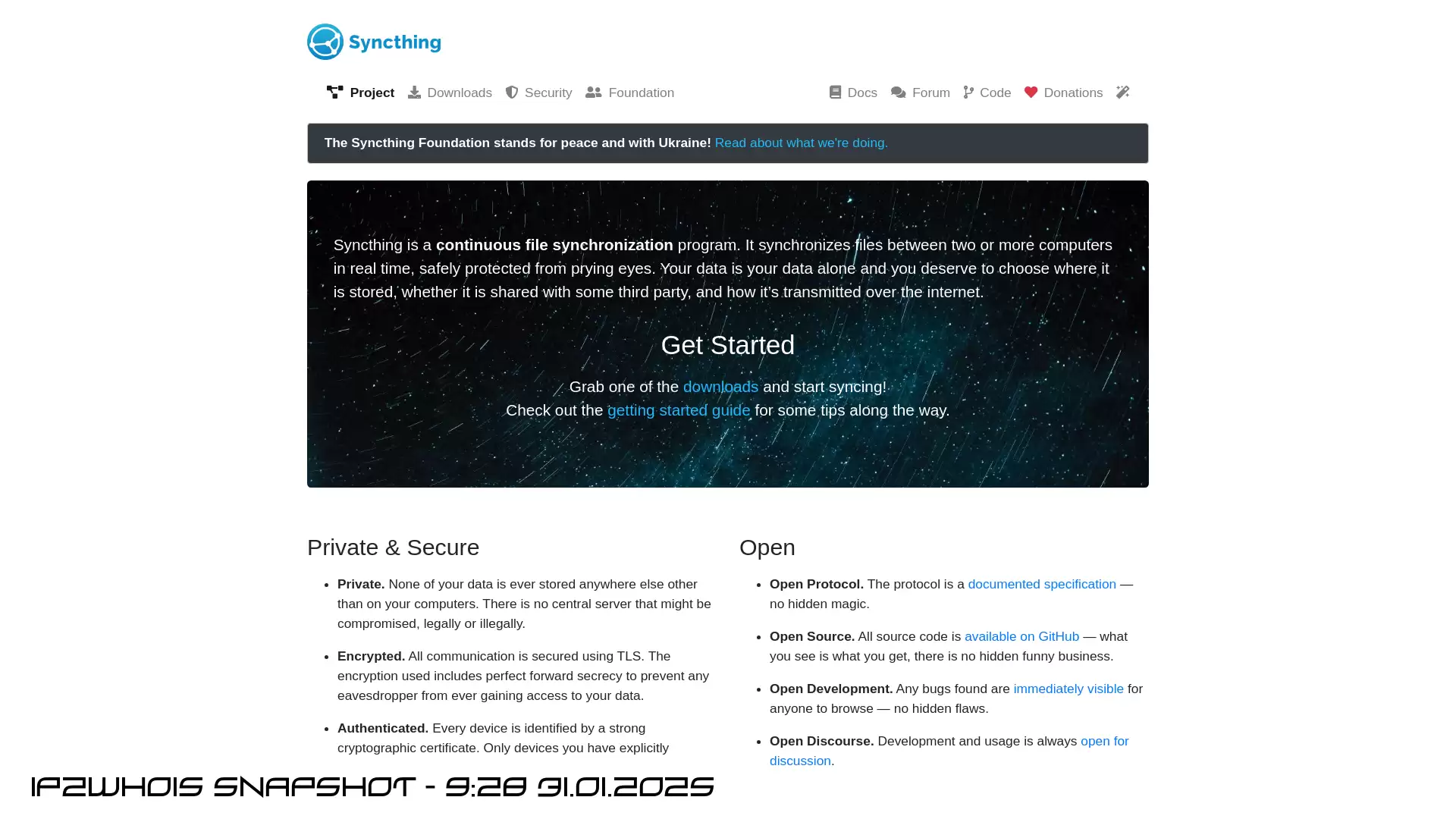Open the getting started guide link
This screenshot has width=1456, height=819.
click(x=678, y=410)
